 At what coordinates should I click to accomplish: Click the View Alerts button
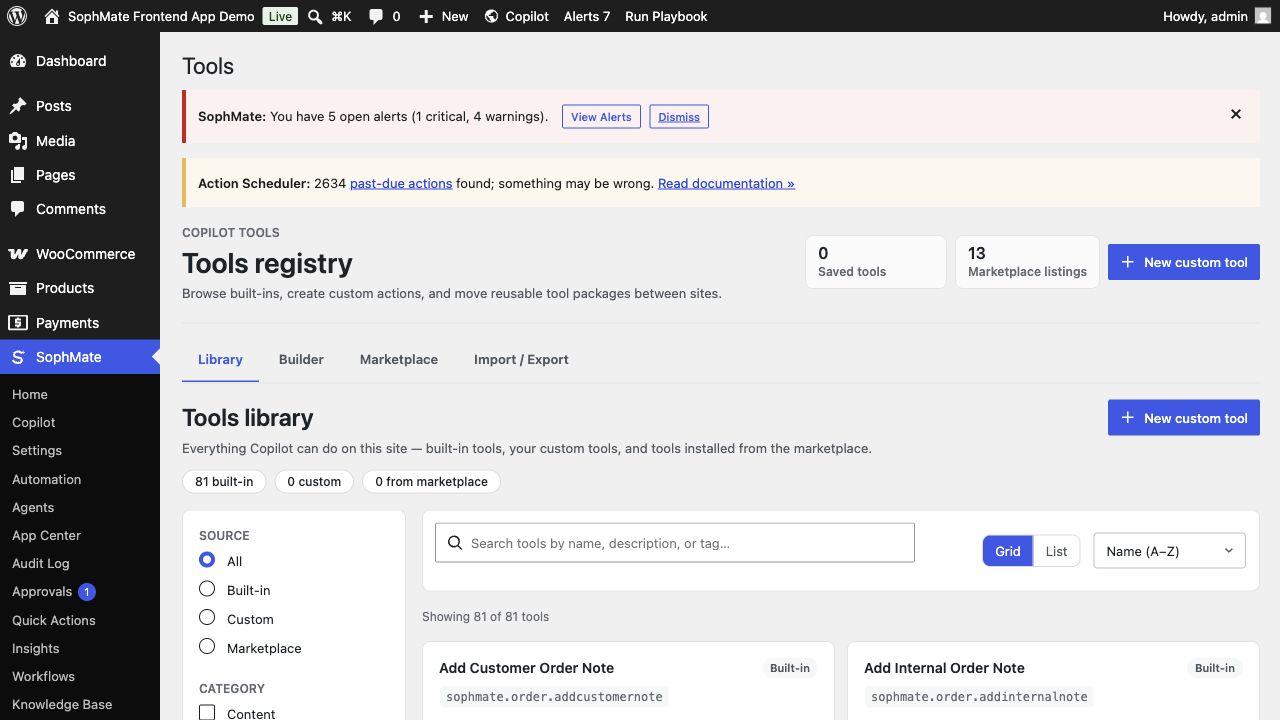coord(601,117)
